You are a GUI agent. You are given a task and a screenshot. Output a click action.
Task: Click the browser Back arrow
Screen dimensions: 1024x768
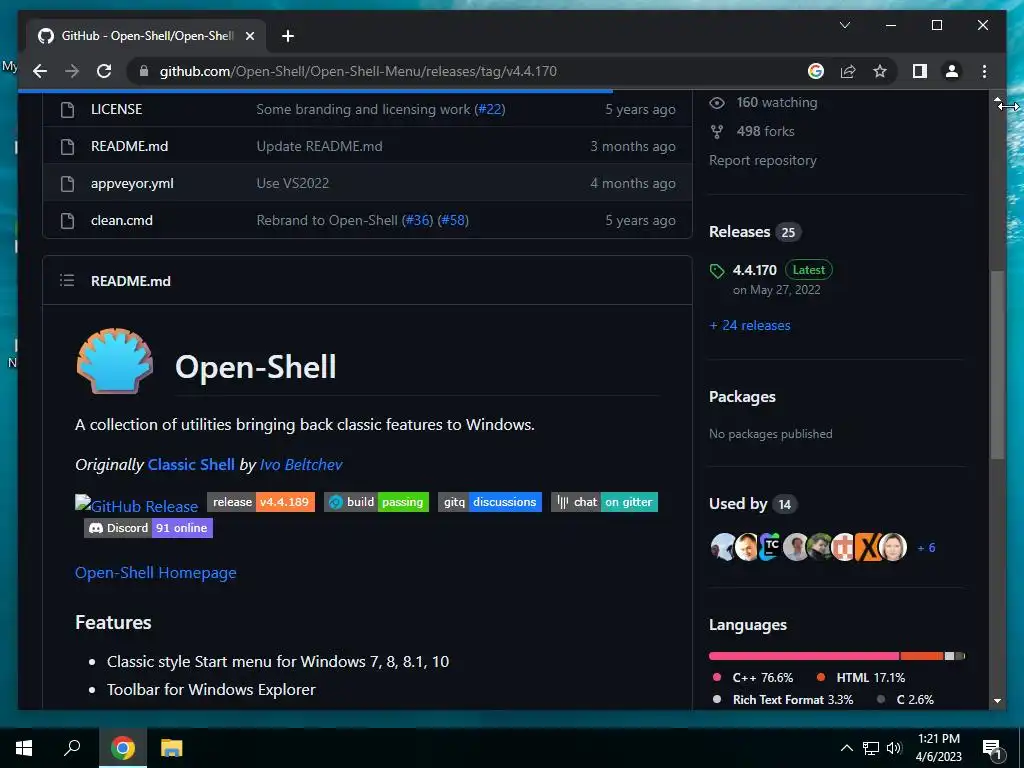click(x=40, y=71)
